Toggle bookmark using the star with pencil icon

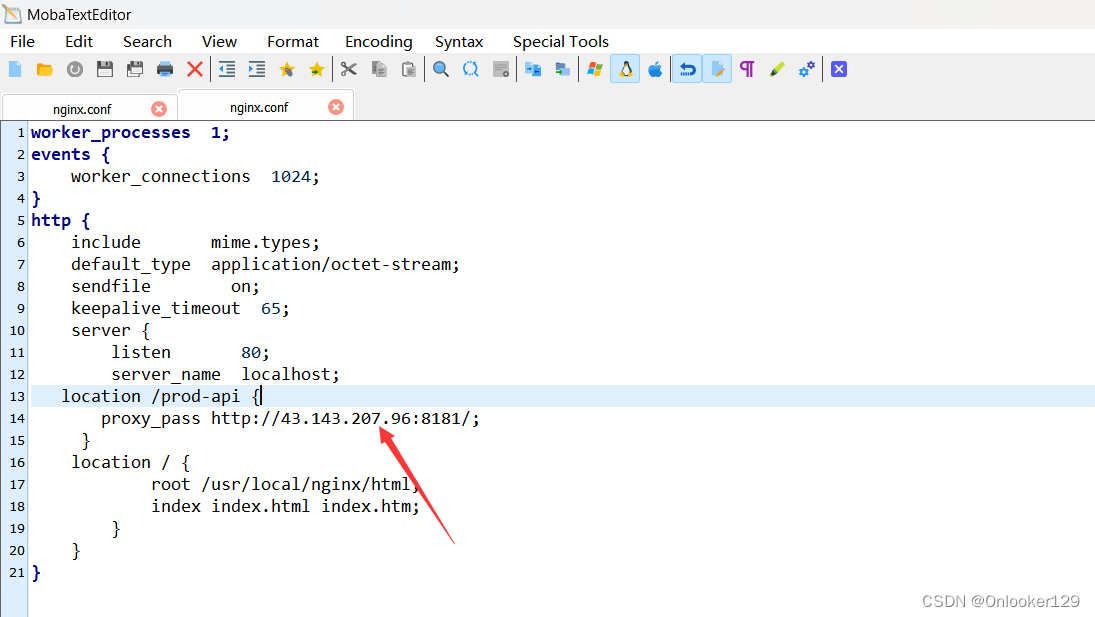tap(287, 69)
